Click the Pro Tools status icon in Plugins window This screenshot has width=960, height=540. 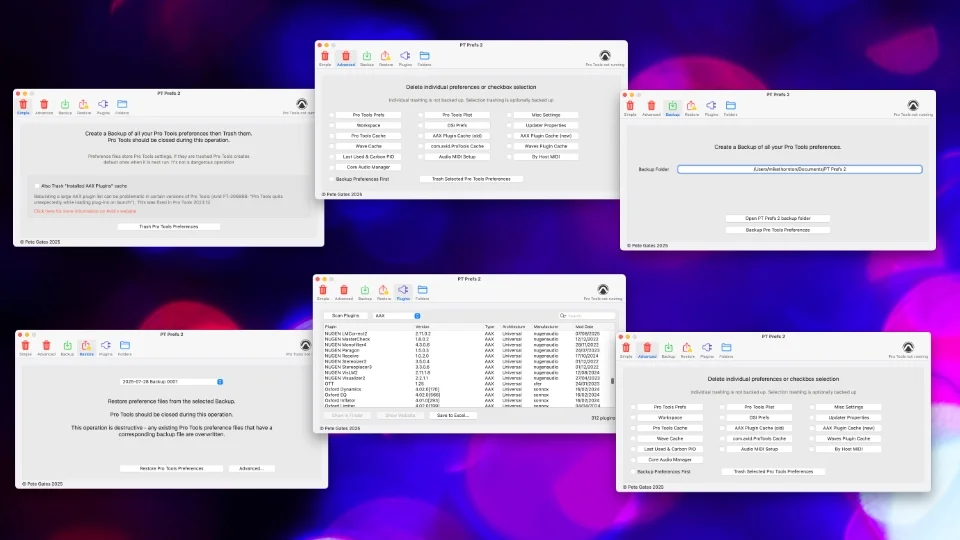[x=603, y=290]
